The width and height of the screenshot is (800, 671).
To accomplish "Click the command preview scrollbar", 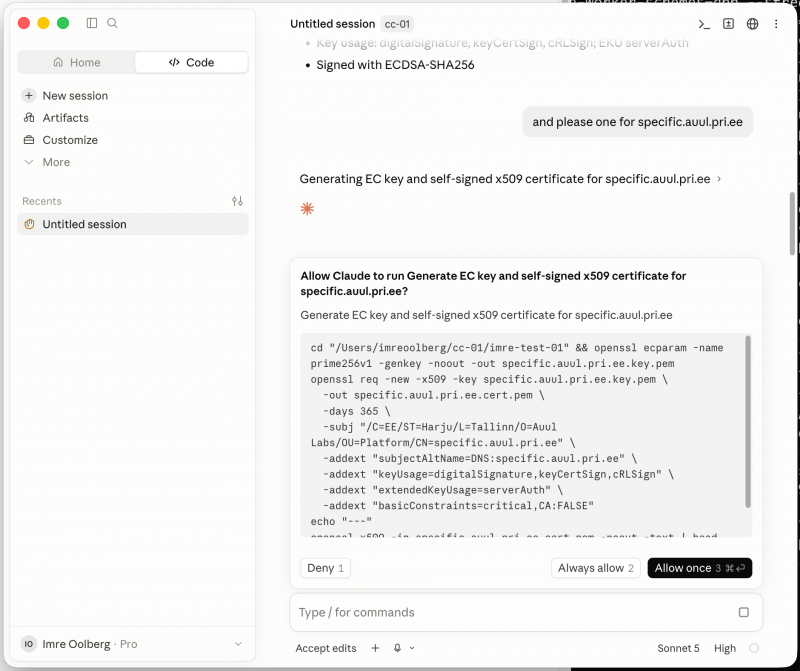I will pyautogui.click(x=748, y=421).
